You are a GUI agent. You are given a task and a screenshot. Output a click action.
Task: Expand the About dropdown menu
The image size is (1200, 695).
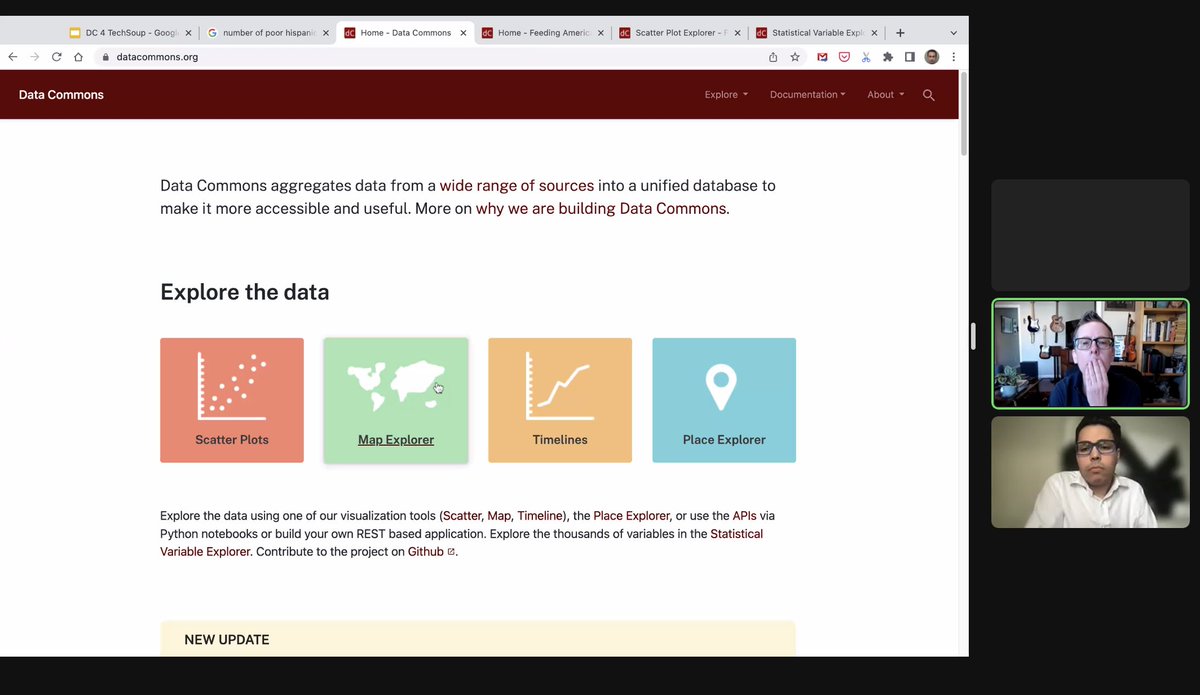click(885, 95)
